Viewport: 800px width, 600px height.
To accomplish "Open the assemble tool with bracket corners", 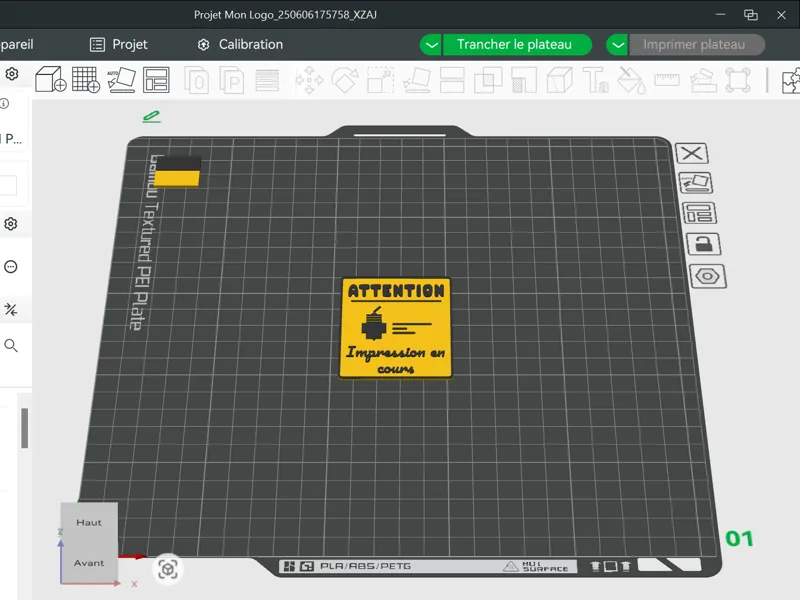I will point(738,80).
